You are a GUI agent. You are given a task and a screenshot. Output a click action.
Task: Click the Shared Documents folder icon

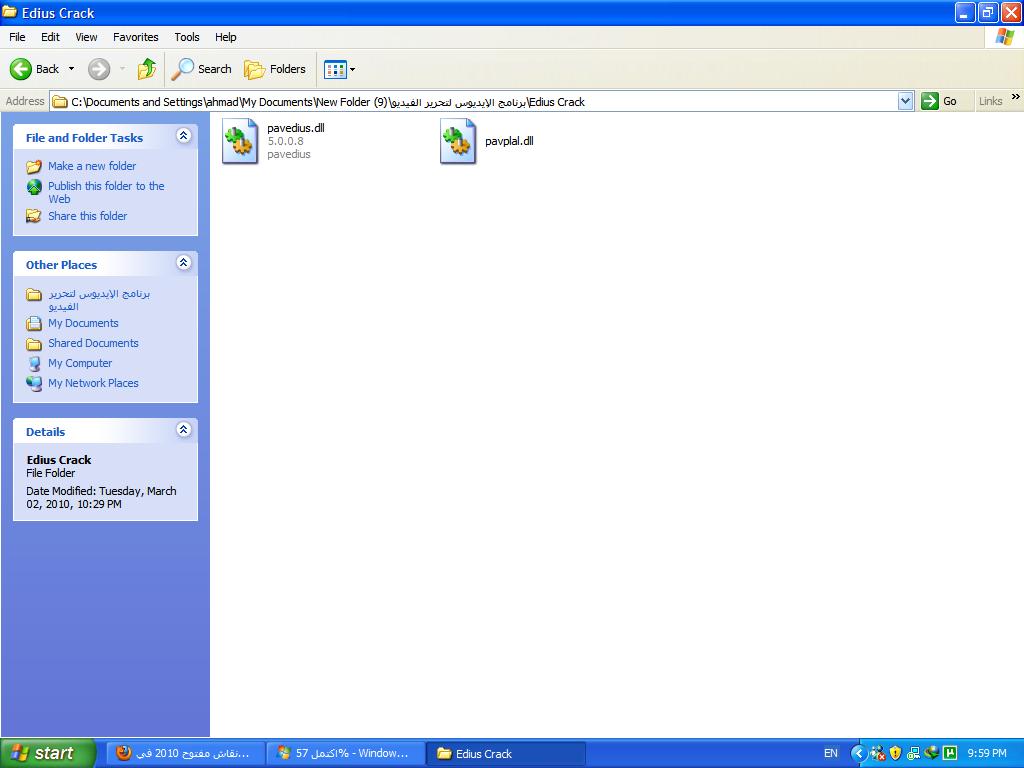(34, 344)
